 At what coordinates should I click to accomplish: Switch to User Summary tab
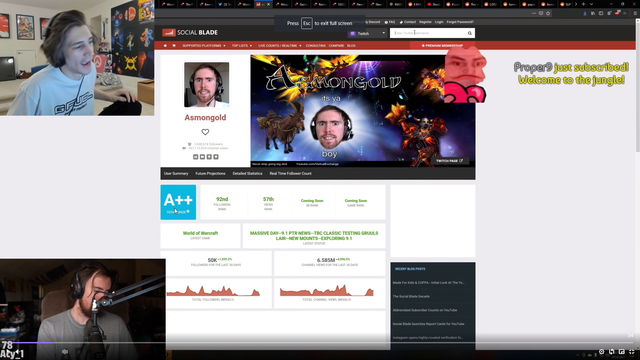(176, 173)
